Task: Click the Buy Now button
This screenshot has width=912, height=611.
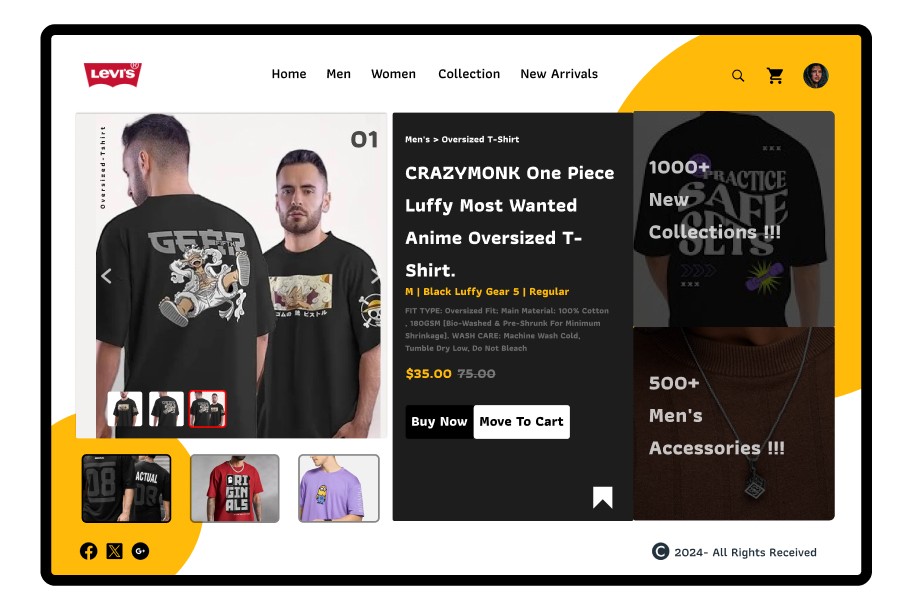Action: [x=440, y=422]
